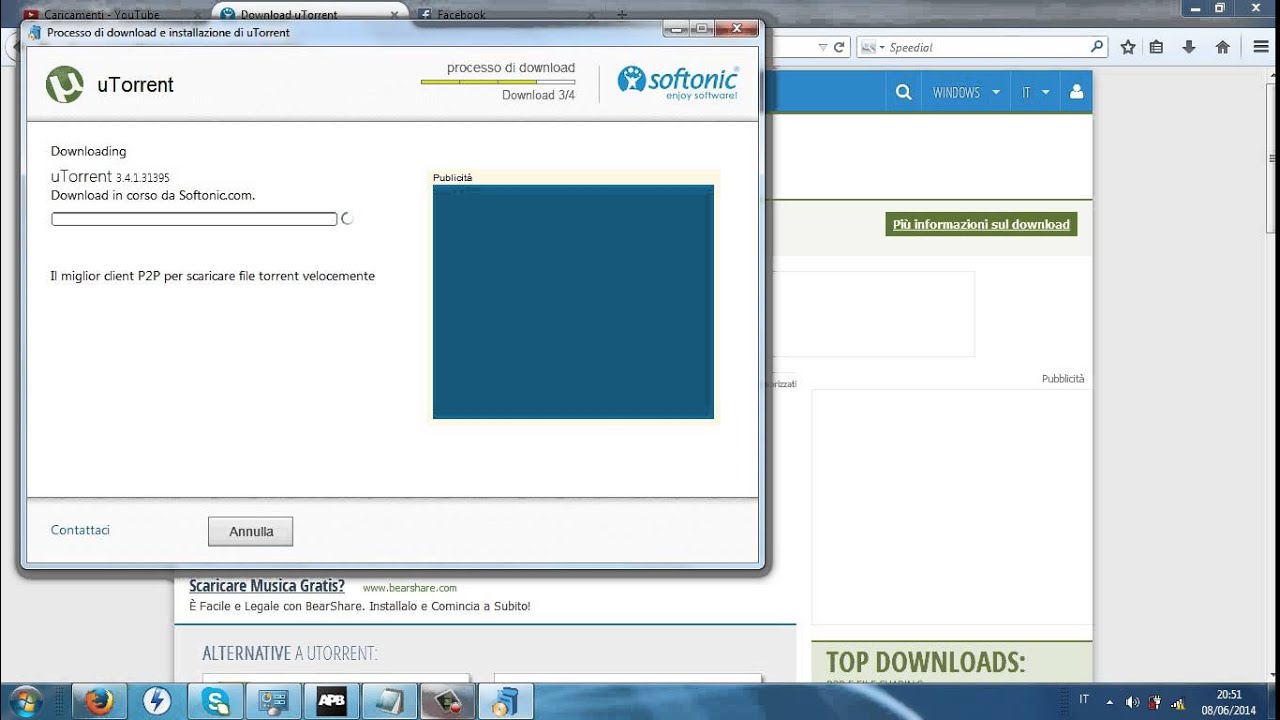Show hidden system tray icons
Viewport: 1280px width, 720px height.
1109,702
